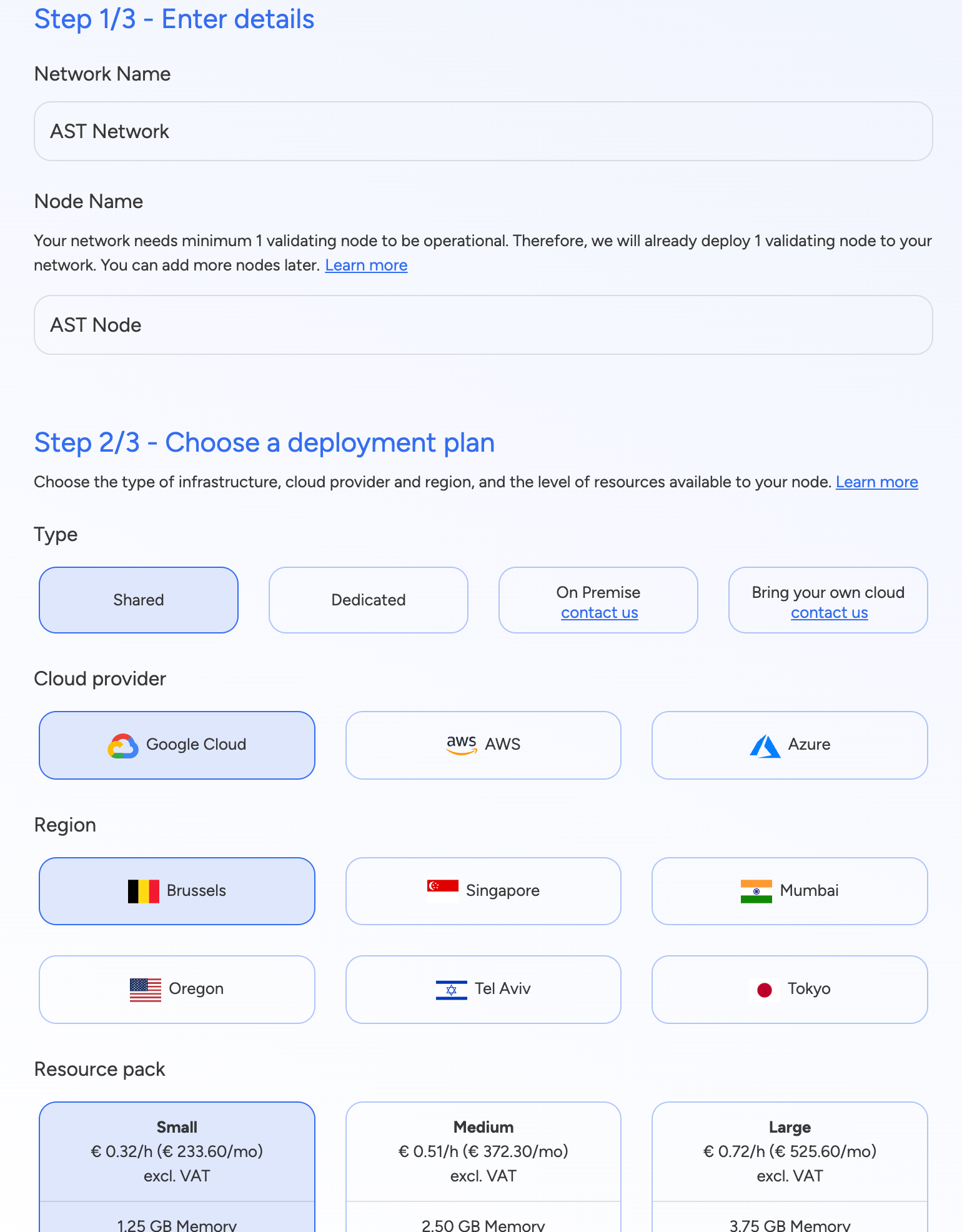
Task: Click the Indian flag for Mumbai
Action: 756,892
